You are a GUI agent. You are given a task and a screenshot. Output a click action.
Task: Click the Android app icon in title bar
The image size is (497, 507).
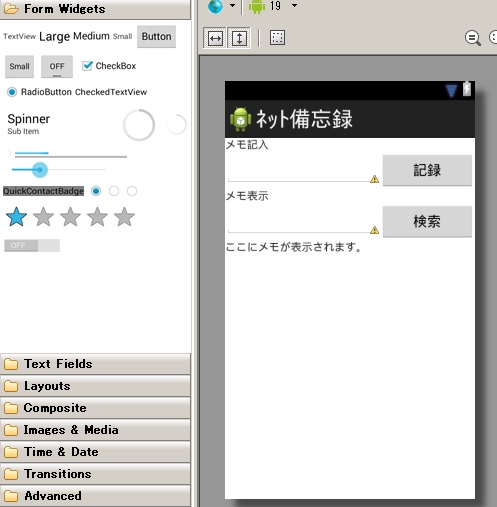click(241, 119)
